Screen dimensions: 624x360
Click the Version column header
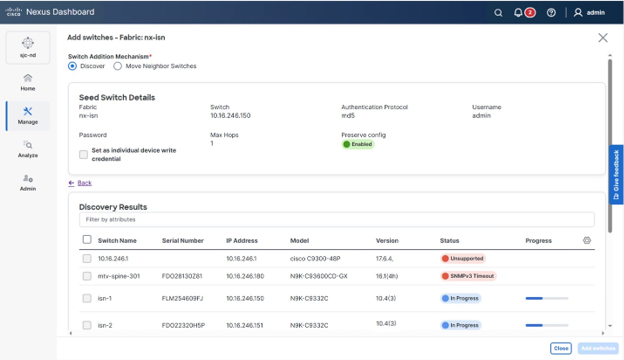pyautogui.click(x=387, y=241)
